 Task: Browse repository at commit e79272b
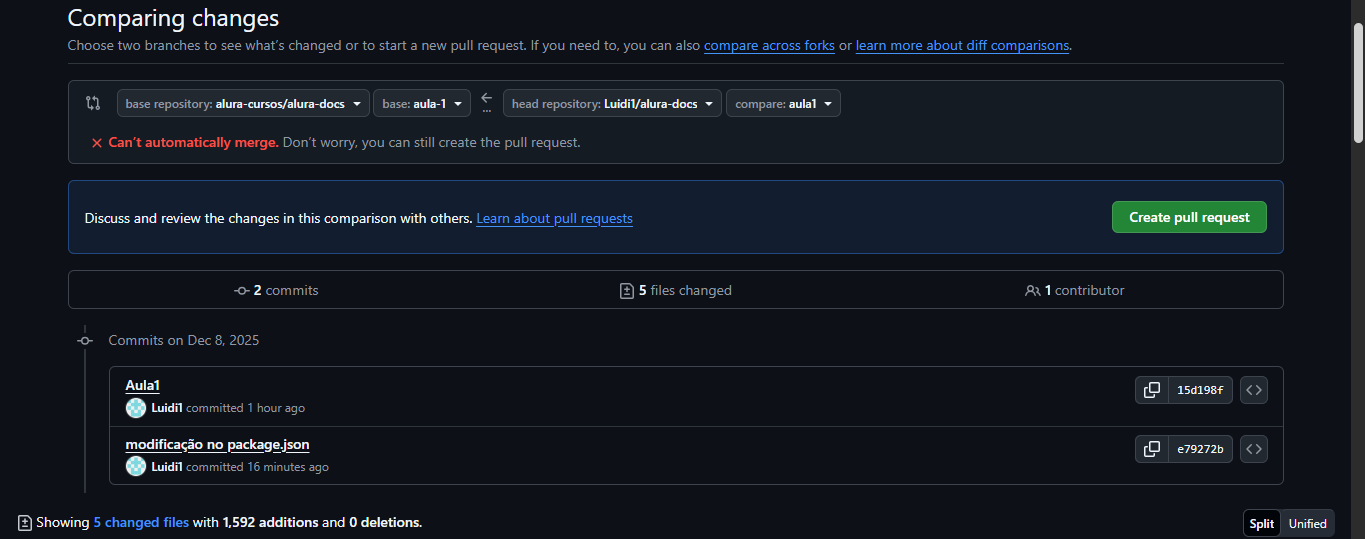[1254, 449]
